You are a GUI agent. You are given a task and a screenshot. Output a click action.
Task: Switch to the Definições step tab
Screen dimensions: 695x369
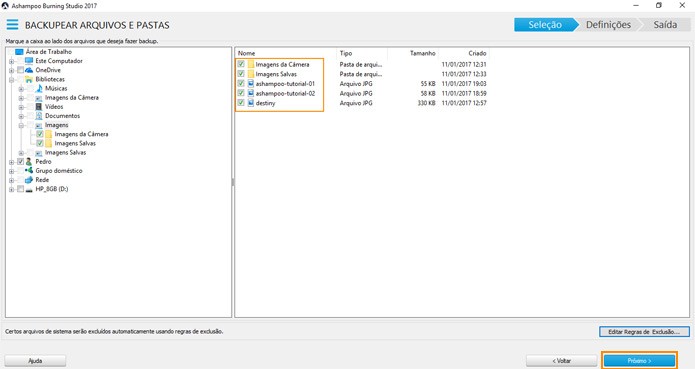coord(609,25)
